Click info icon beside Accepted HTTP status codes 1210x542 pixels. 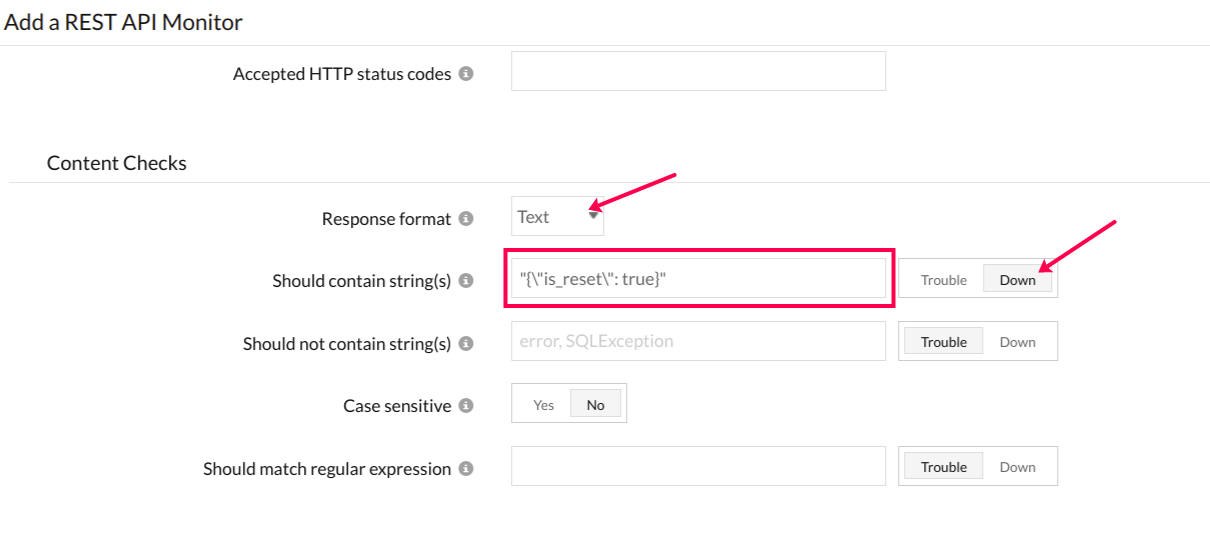[x=466, y=74]
